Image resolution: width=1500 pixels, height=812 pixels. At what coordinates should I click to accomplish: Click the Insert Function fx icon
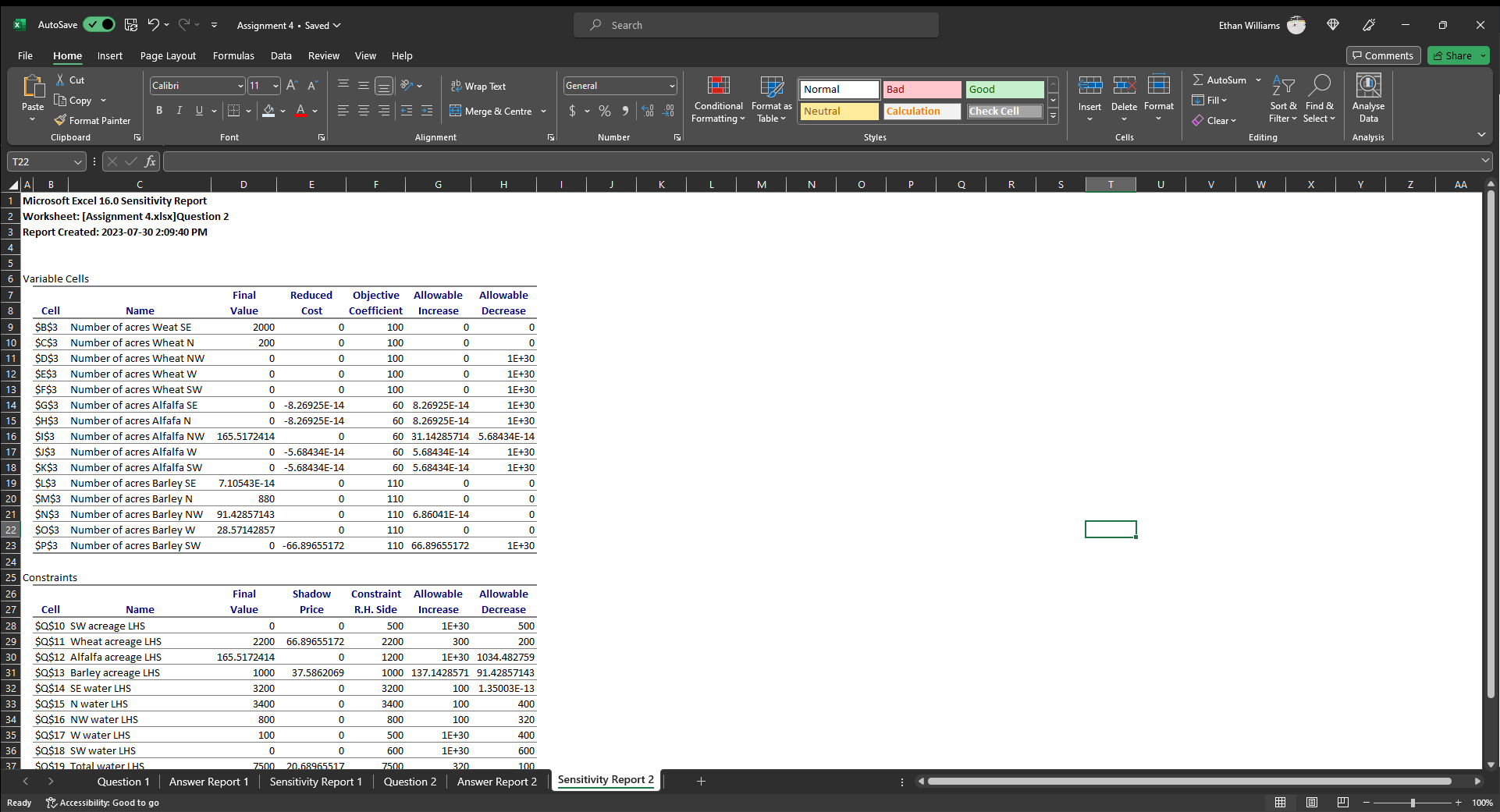click(150, 161)
